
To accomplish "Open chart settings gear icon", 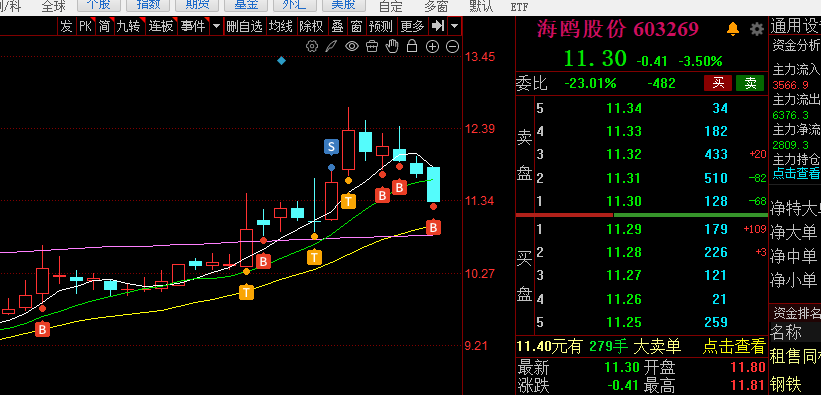I will 312,47.
